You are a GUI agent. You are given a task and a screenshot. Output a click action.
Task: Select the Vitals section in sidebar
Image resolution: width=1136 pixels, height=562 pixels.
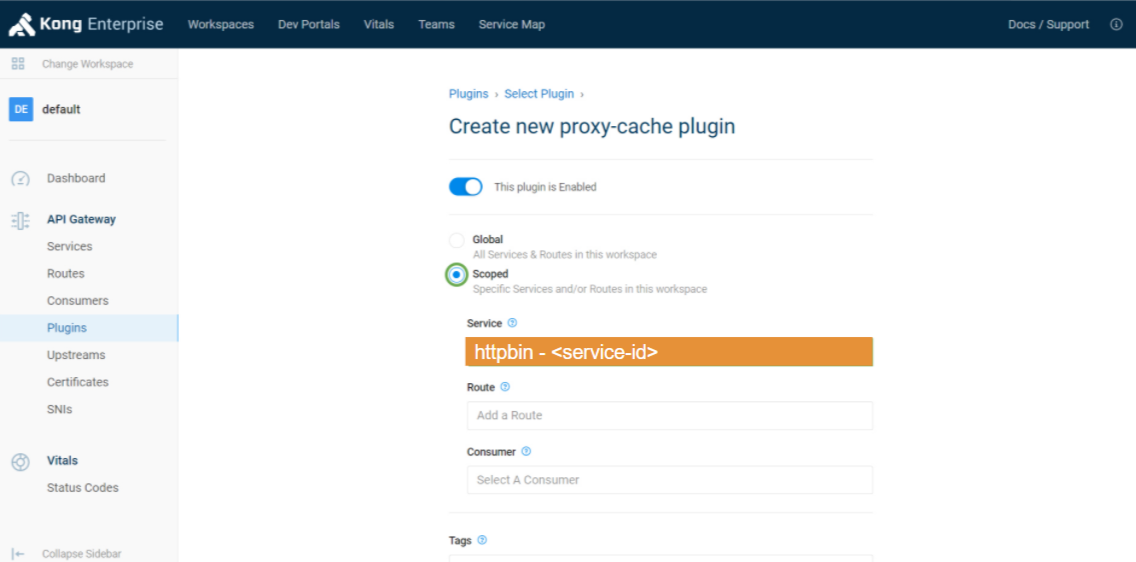(x=62, y=461)
